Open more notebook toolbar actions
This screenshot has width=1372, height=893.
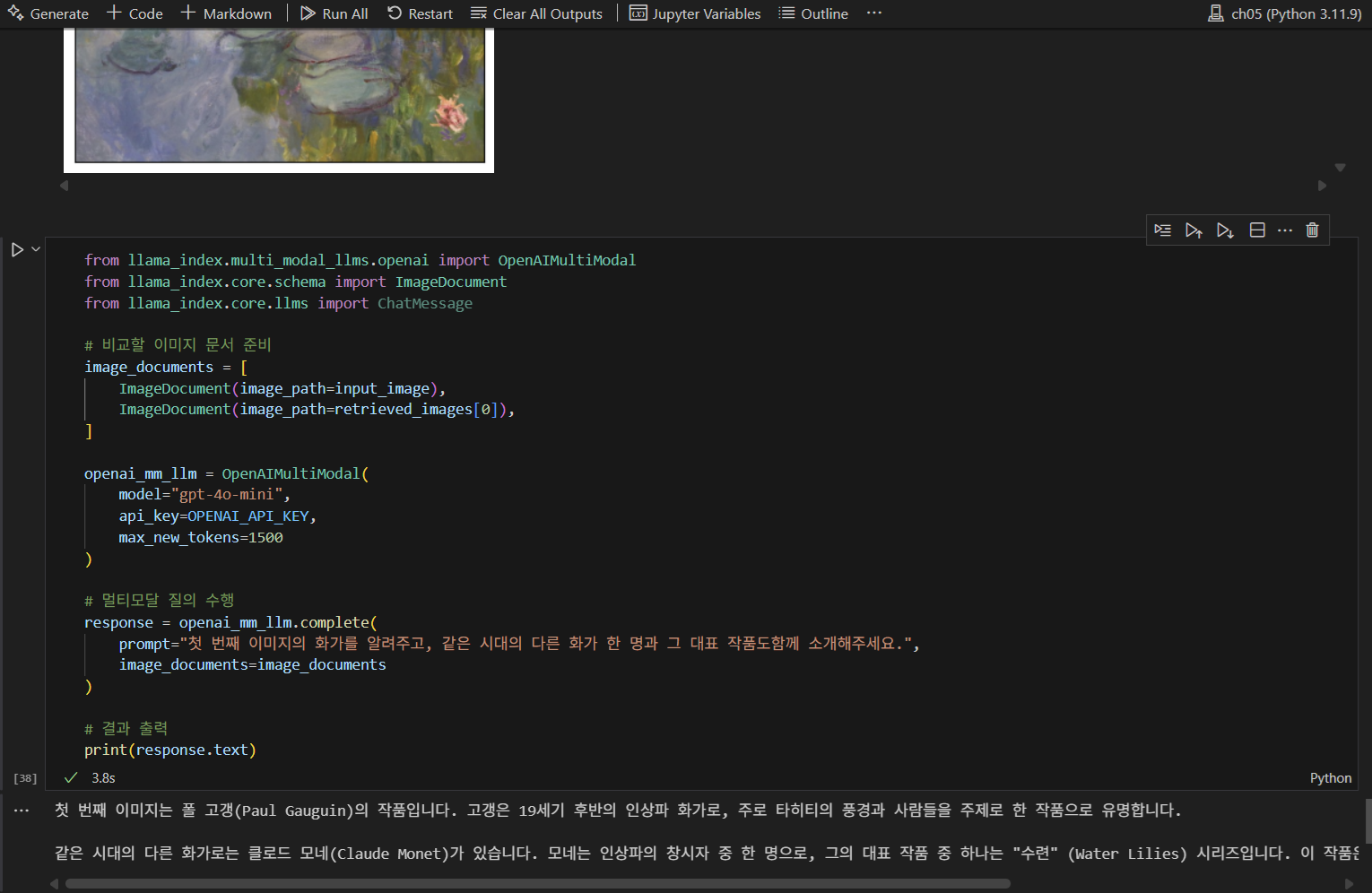[x=874, y=13]
